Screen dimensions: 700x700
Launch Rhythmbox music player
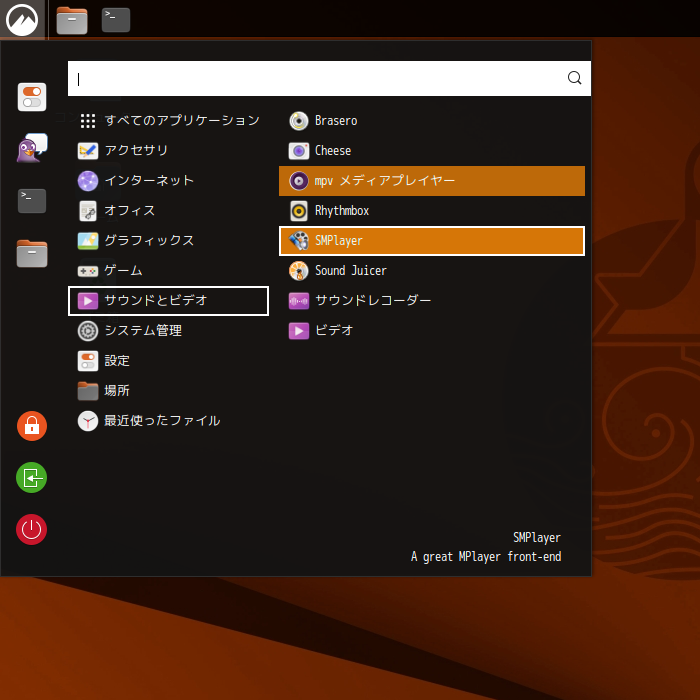tap(432, 211)
